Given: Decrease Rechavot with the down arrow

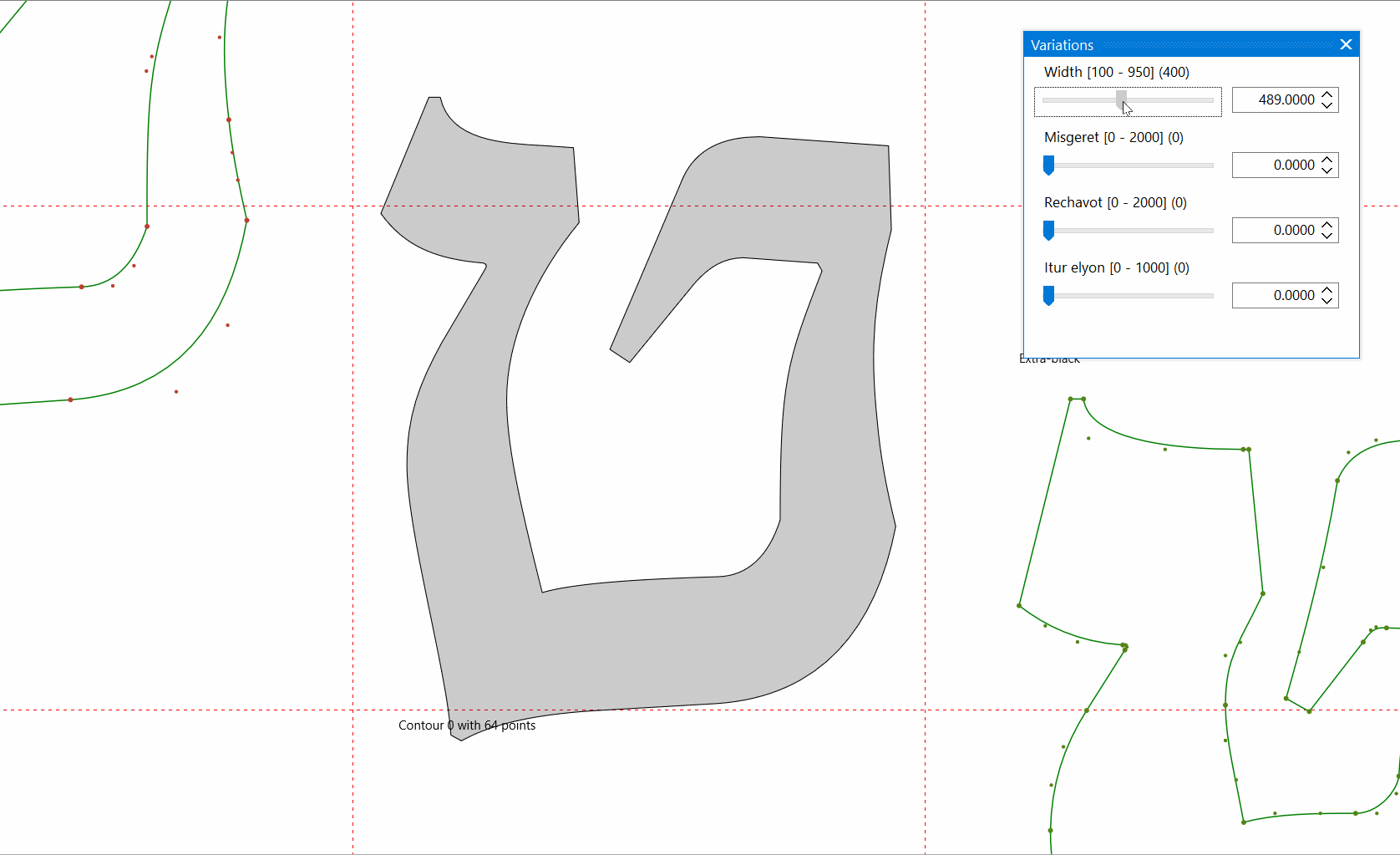Looking at the screenshot, I should (x=1327, y=237).
